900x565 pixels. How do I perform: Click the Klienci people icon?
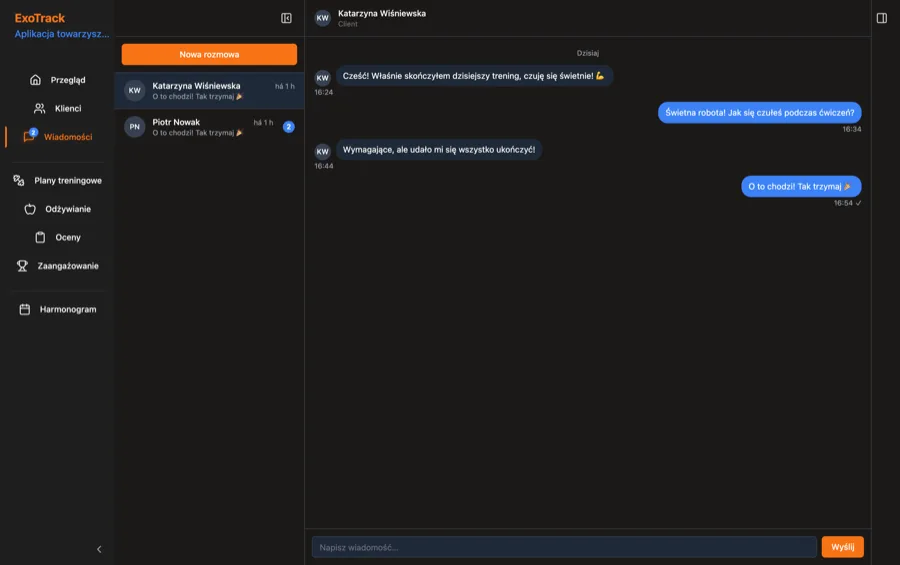[40, 108]
